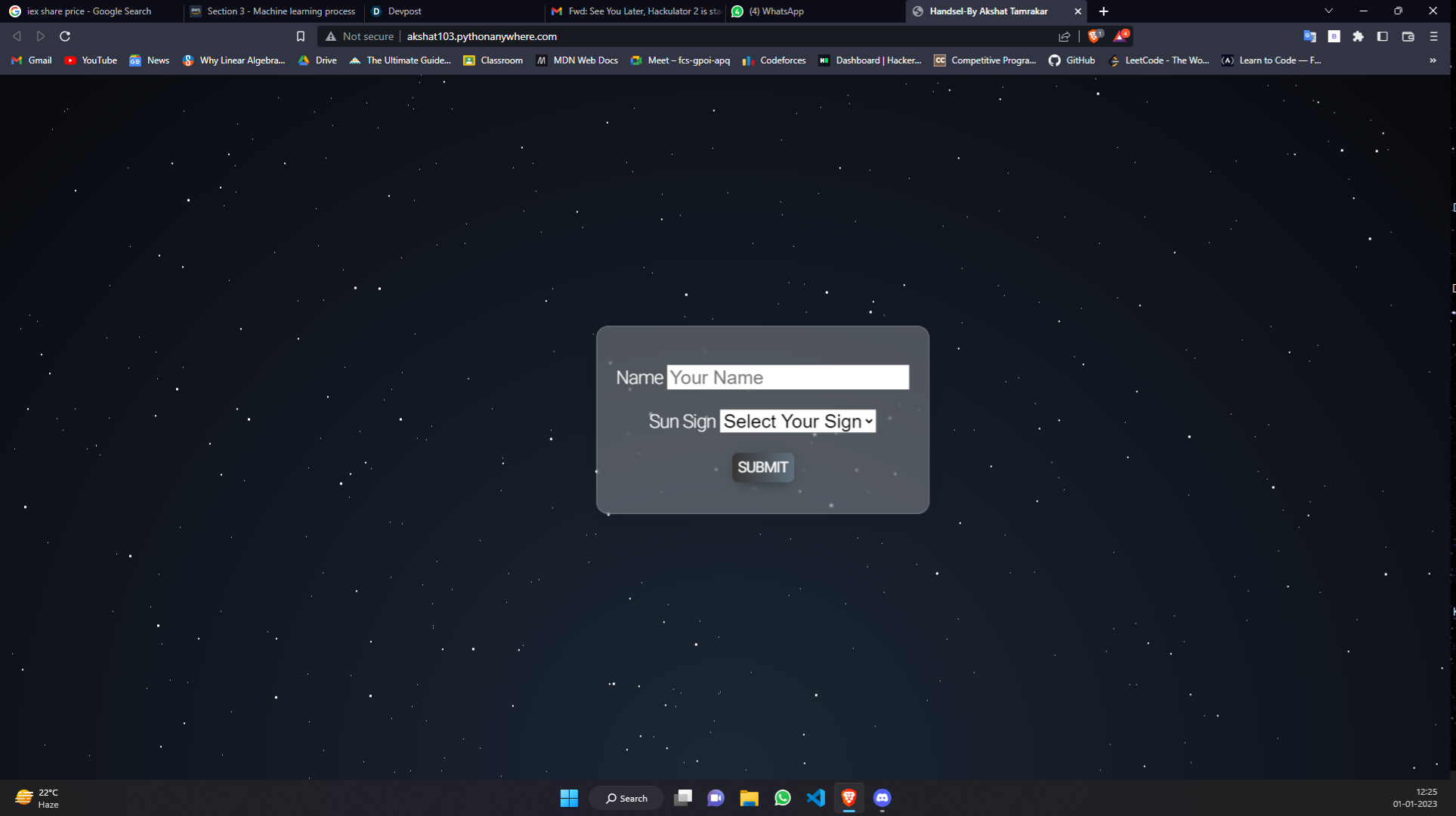Open Visual Studio Code from taskbar

point(815,798)
